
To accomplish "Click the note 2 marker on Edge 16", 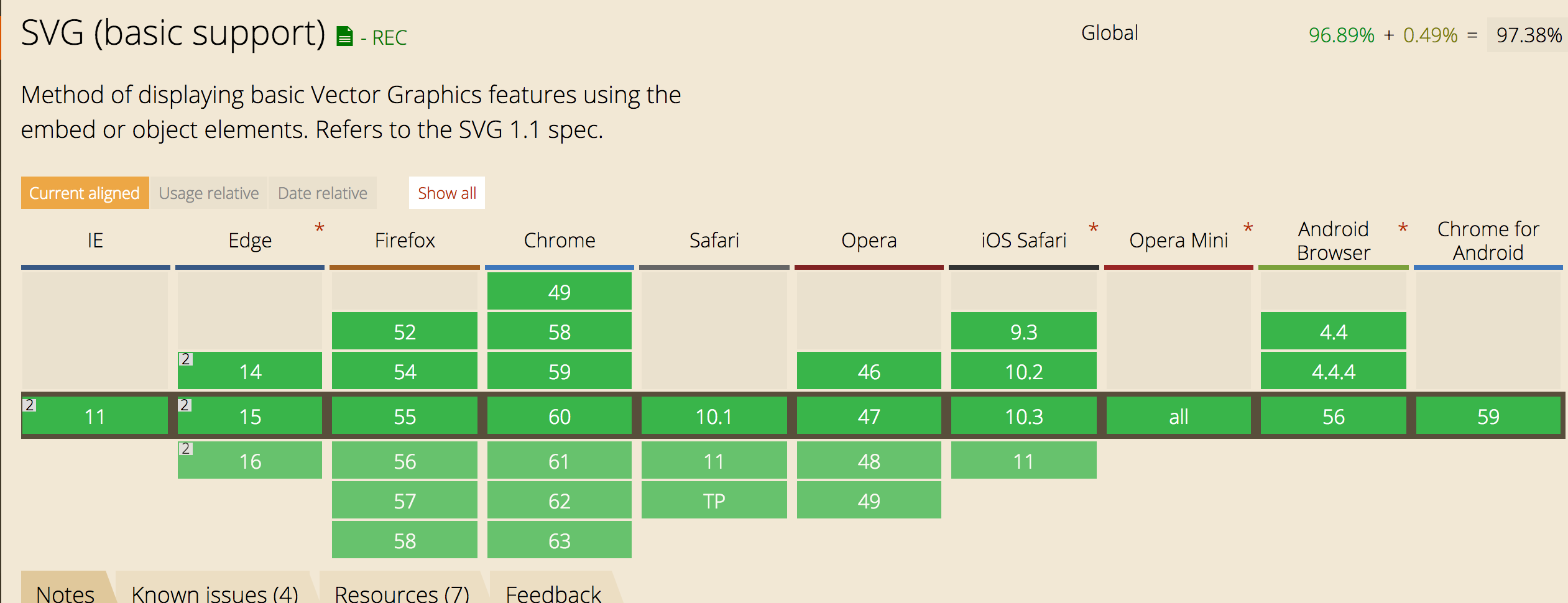I will 185,449.
